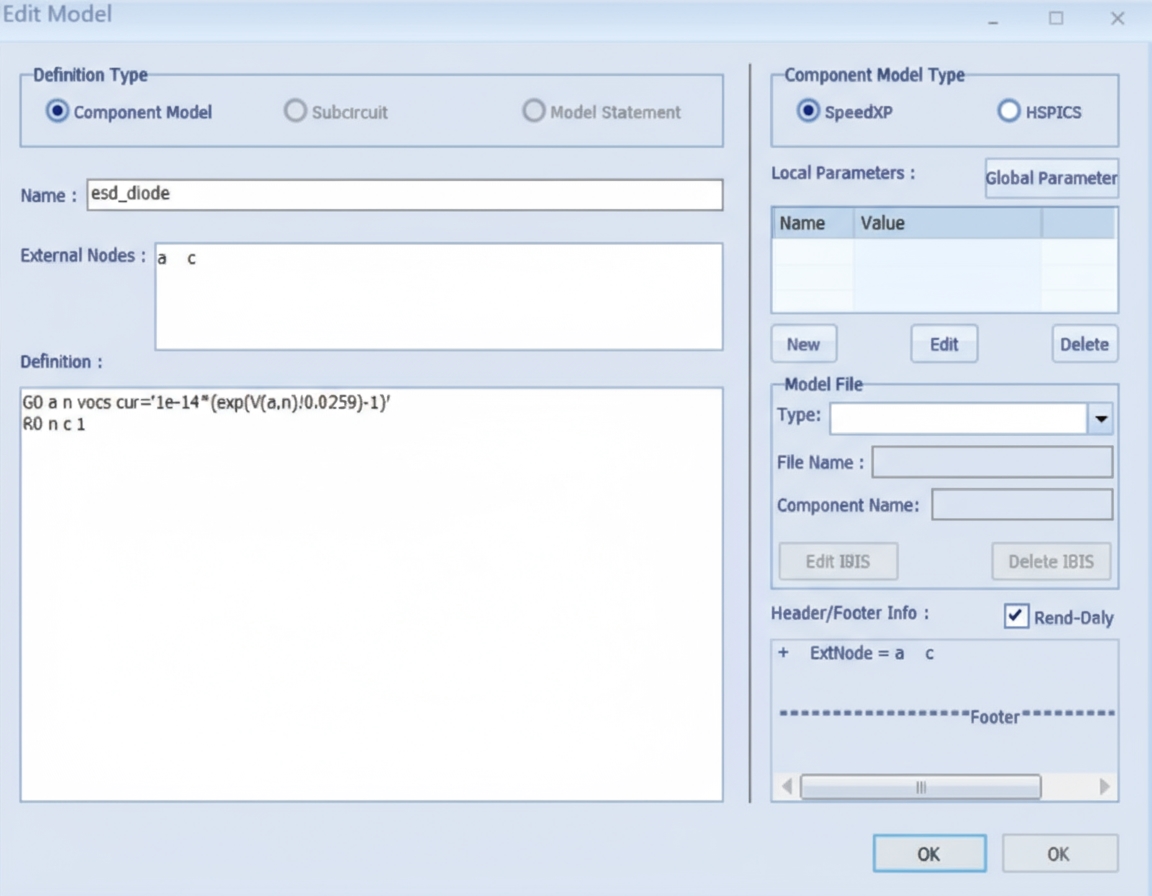Click the left arrow of the horizontal scrollbar

coord(786,787)
